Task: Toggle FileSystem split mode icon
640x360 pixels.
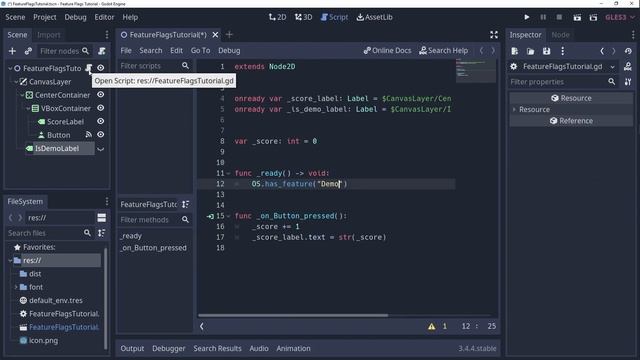Action: [102, 218]
